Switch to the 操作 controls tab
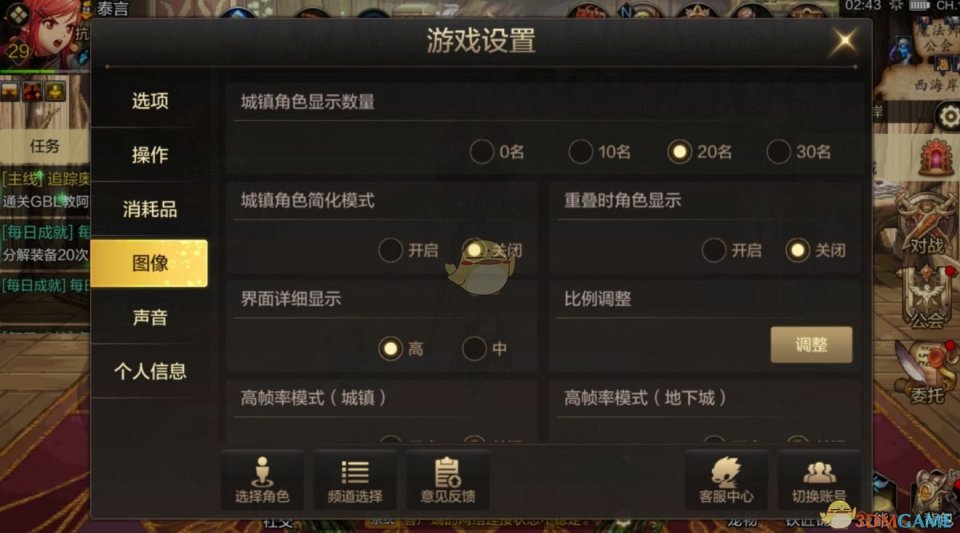The width and height of the screenshot is (960, 533). coord(149,155)
